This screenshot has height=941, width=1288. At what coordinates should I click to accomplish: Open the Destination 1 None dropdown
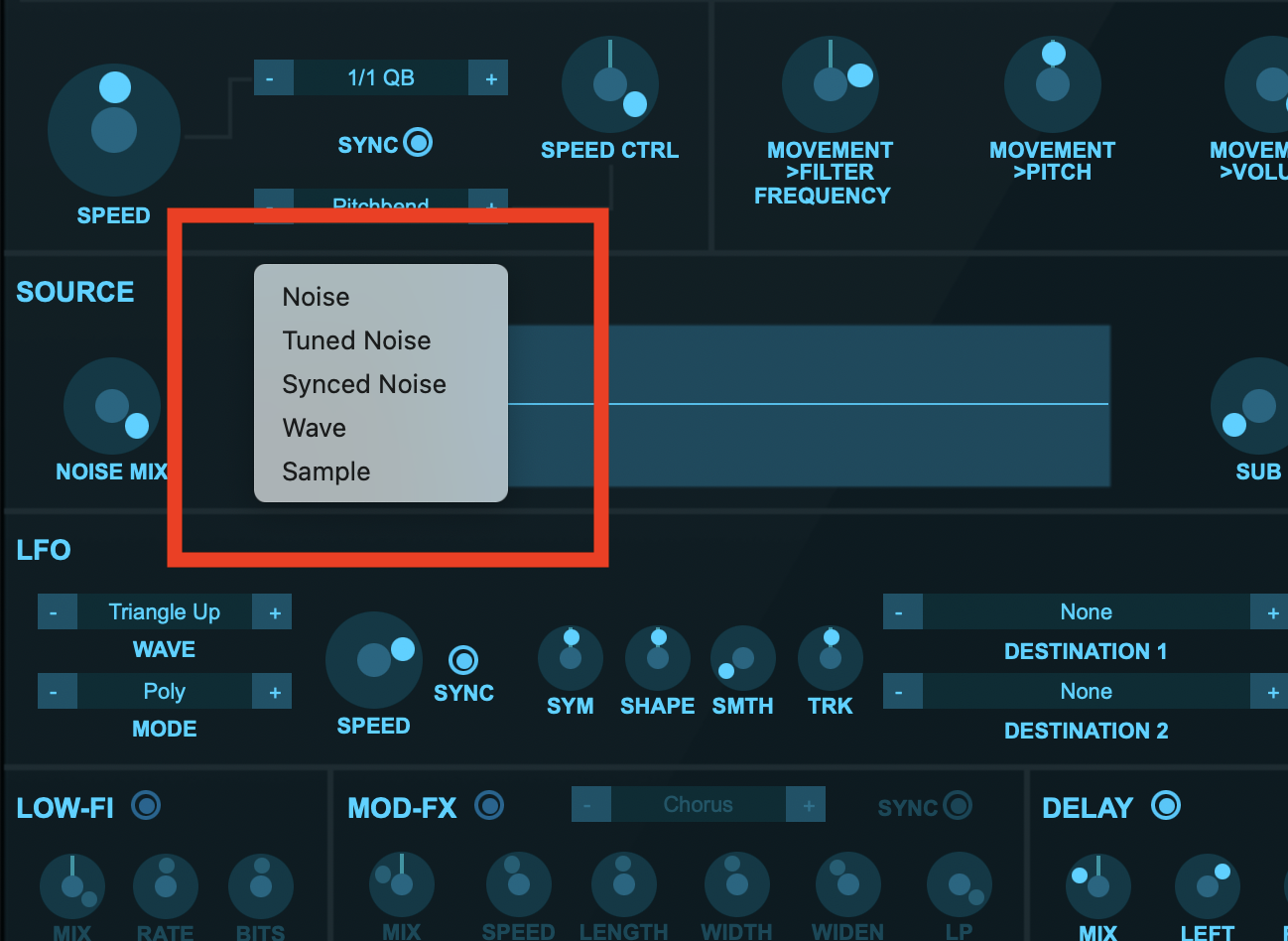(1086, 612)
